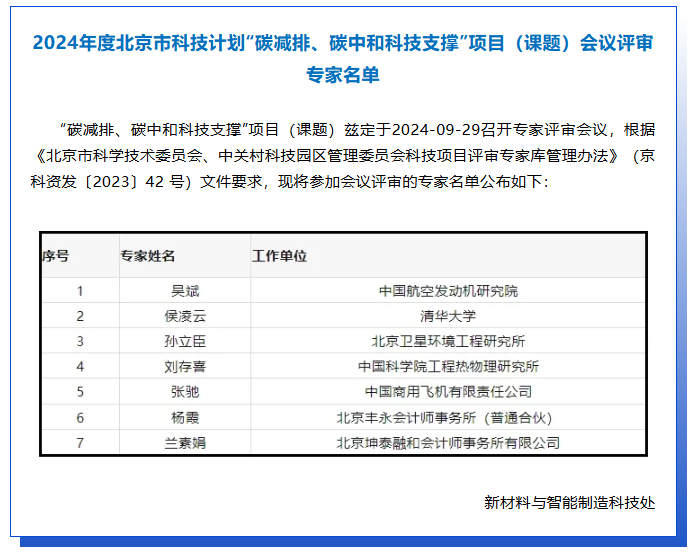Click the date 2024-09-29 in the intro paragraph
Screen dimensions: 697x557
coord(436,130)
